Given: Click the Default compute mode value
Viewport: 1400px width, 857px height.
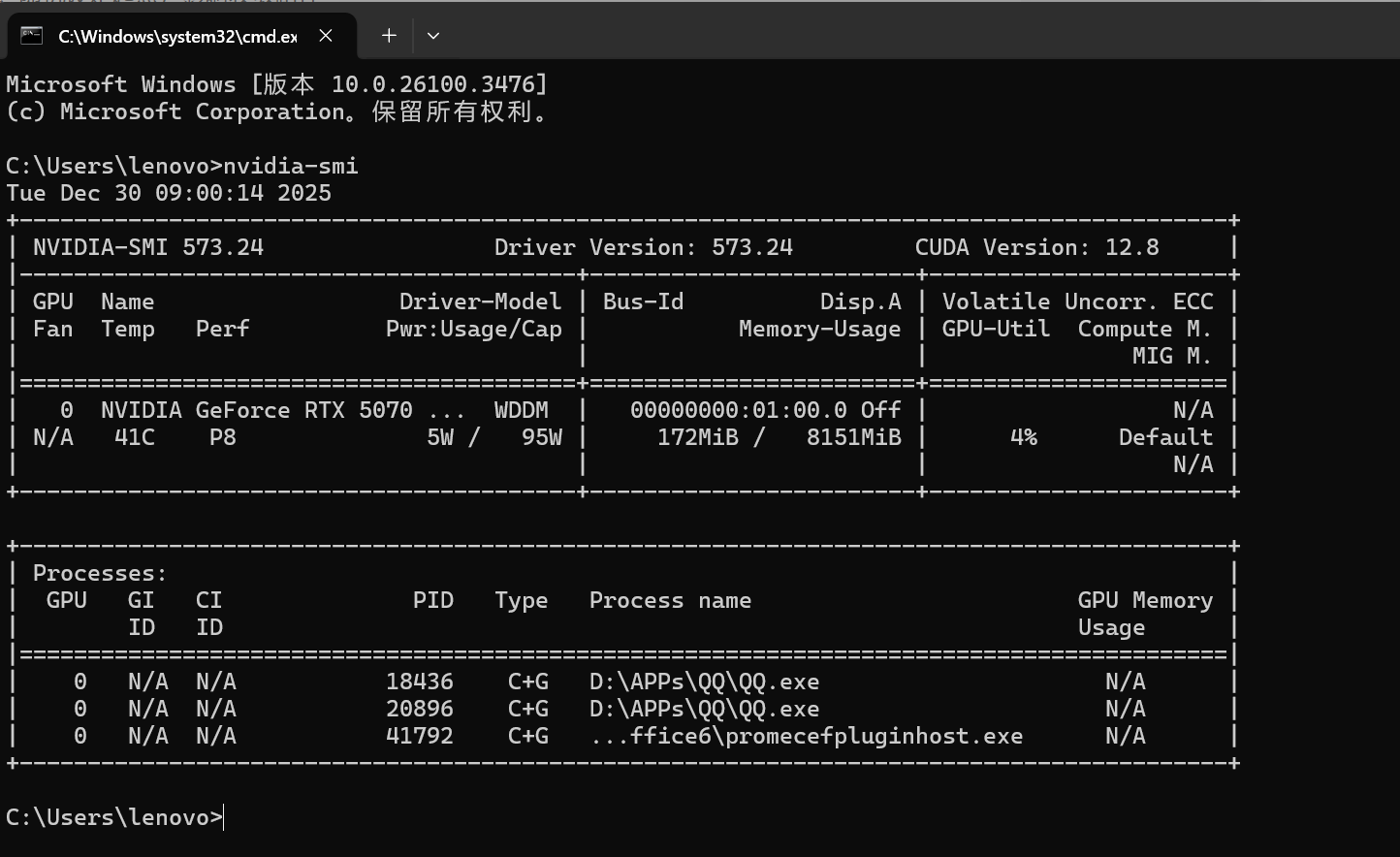Looking at the screenshot, I should (x=1166, y=437).
